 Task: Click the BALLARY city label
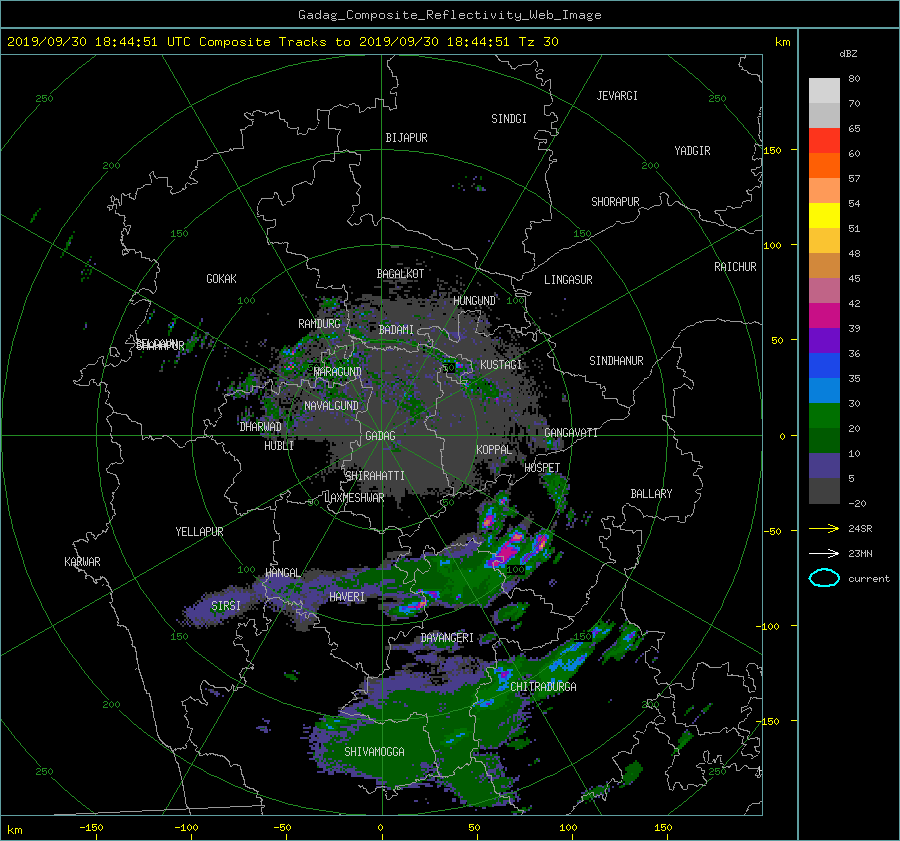651,494
